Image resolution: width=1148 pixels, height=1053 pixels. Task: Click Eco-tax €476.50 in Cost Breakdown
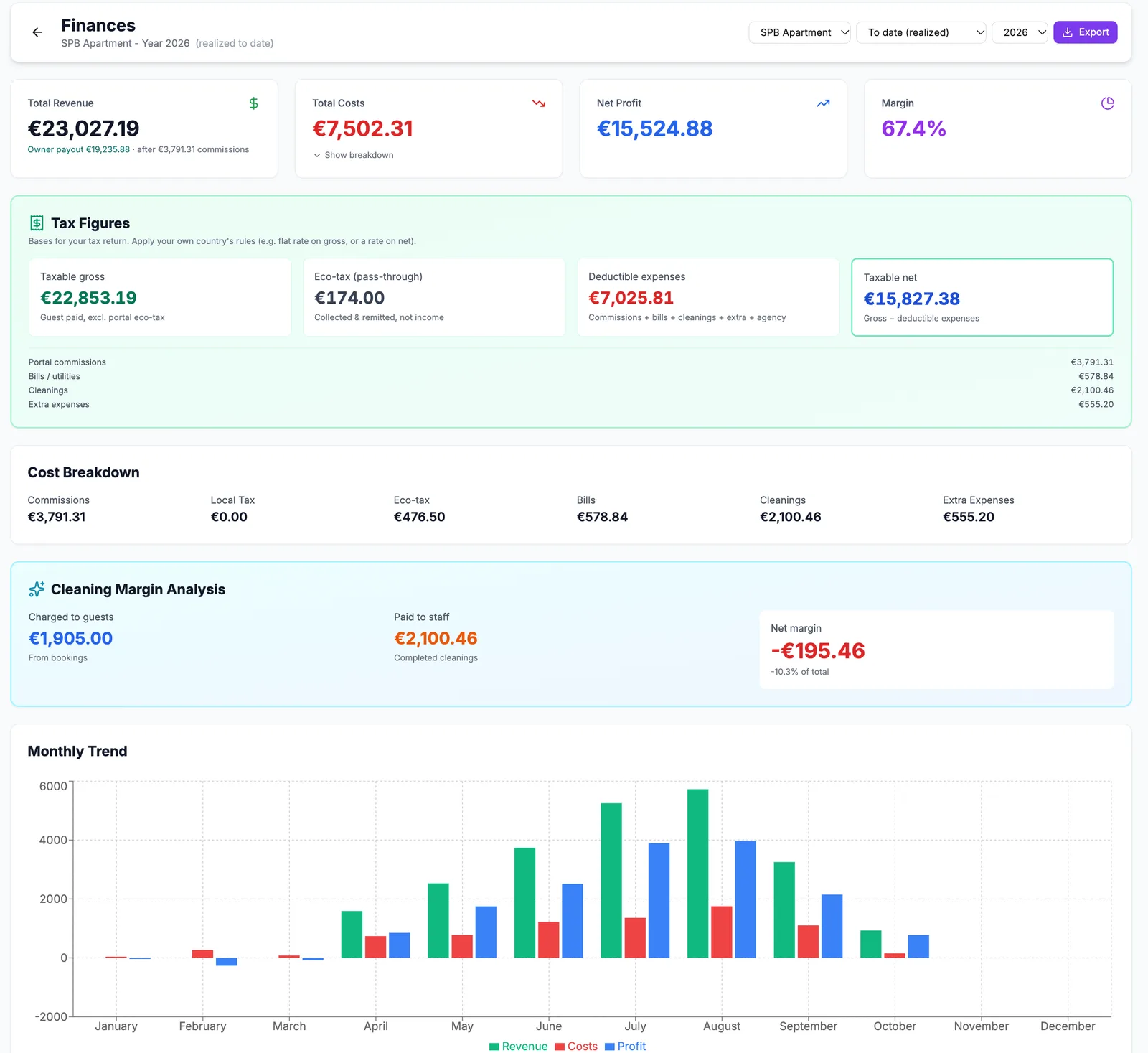click(419, 517)
